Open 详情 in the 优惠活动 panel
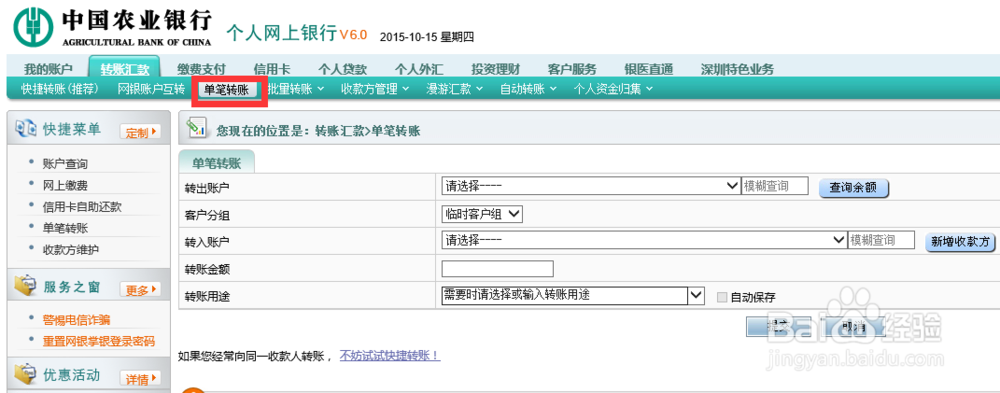The image size is (1000, 393). click(x=140, y=380)
